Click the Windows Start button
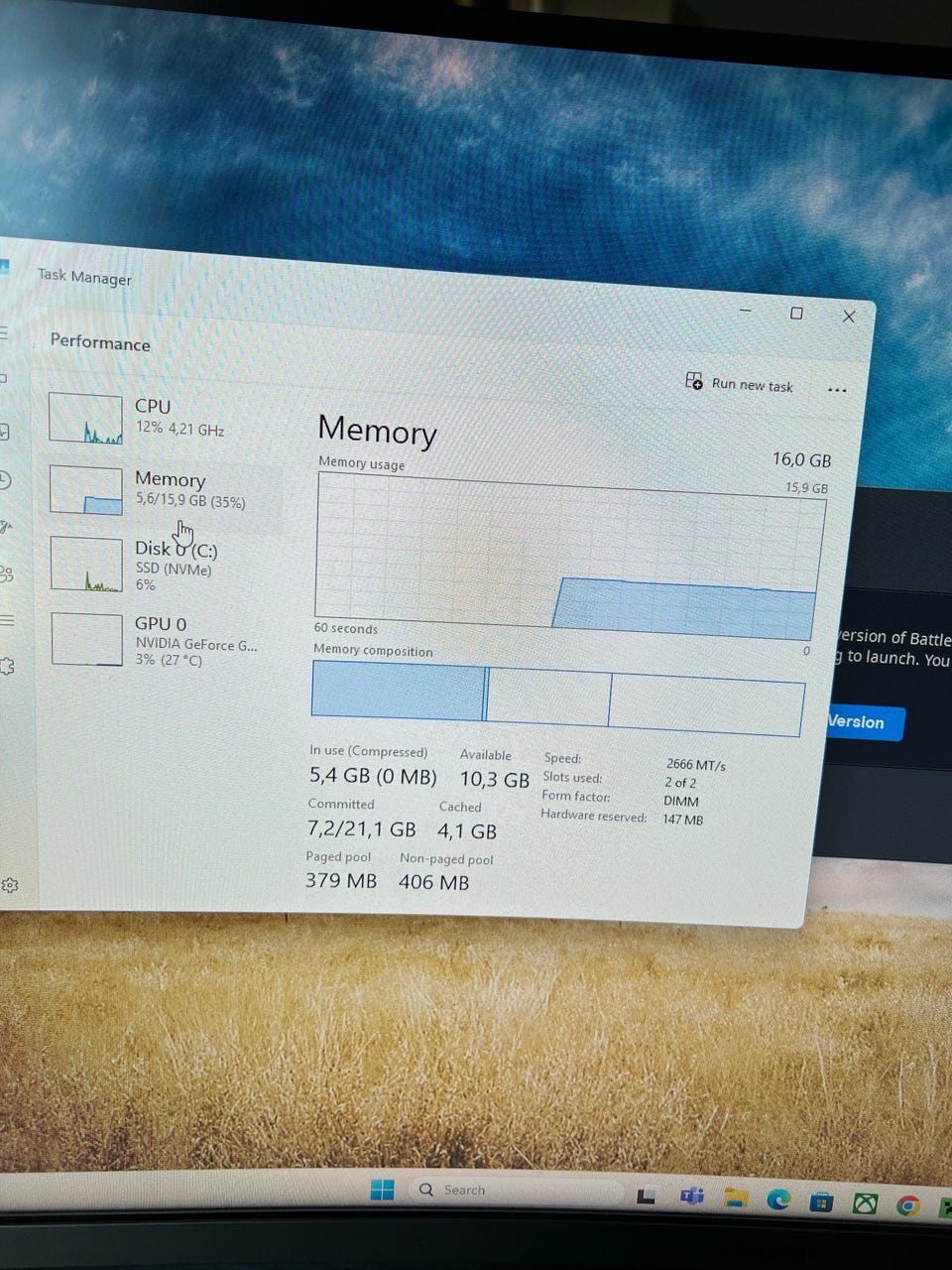The height and width of the screenshot is (1270, 952). 382,1190
